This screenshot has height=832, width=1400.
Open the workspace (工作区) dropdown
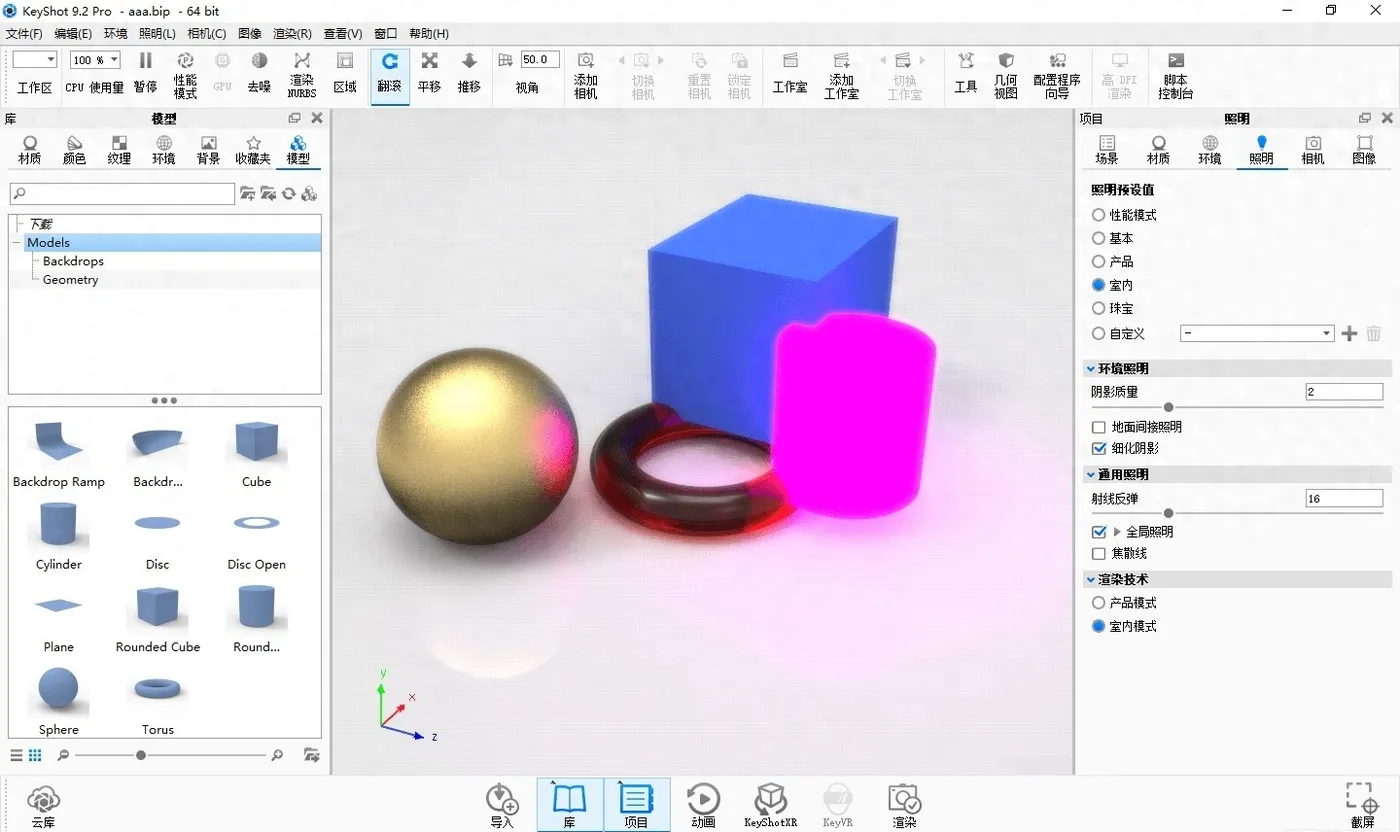click(x=34, y=60)
